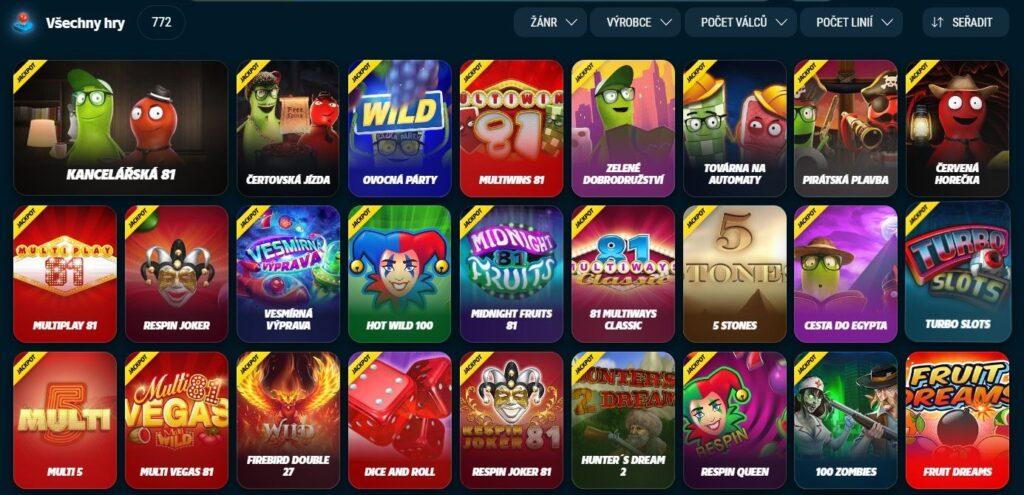
Task: Launch the Dice and Roll game
Action: click(400, 420)
